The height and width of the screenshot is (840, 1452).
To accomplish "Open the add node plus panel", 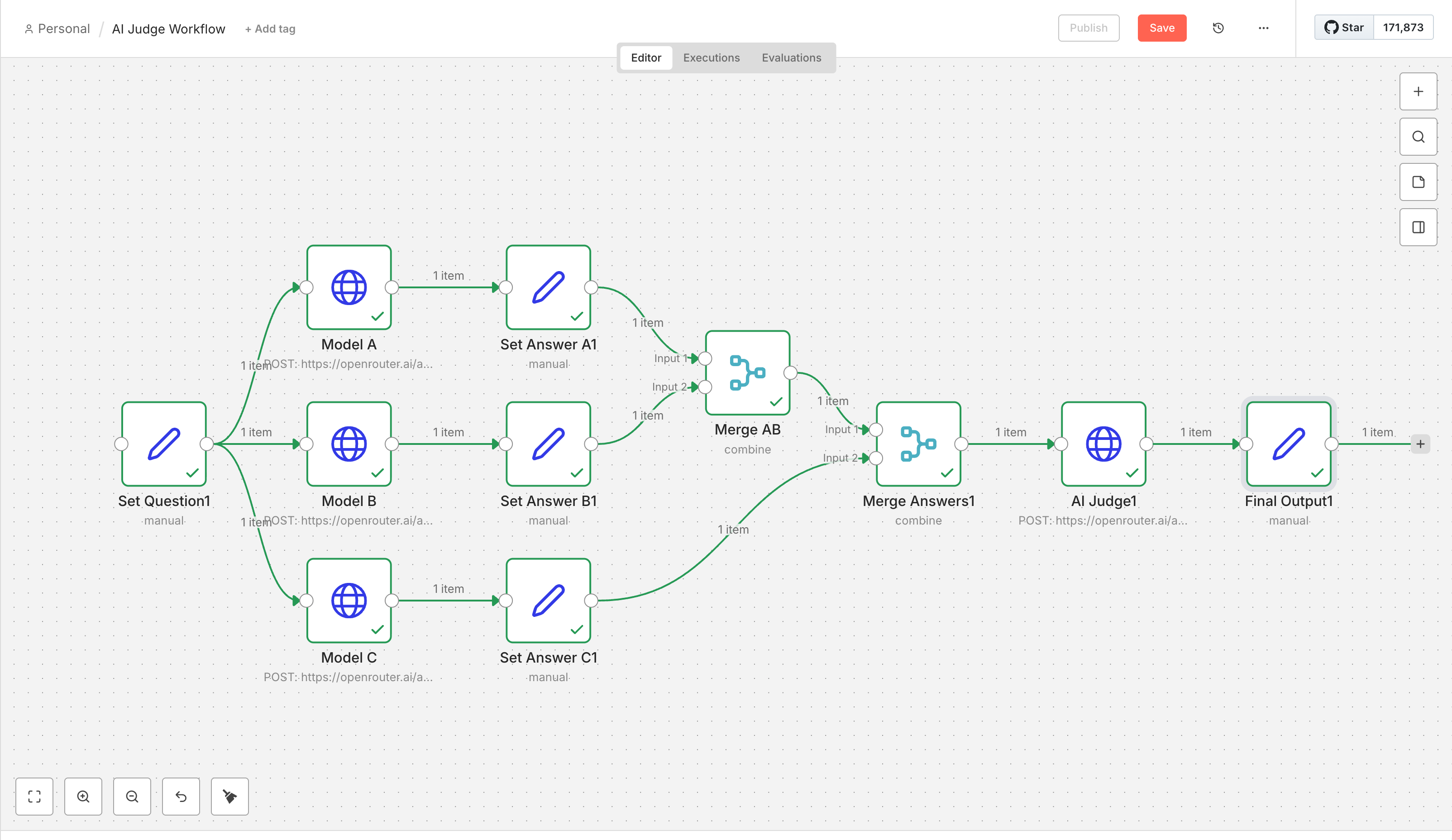I will (1418, 91).
